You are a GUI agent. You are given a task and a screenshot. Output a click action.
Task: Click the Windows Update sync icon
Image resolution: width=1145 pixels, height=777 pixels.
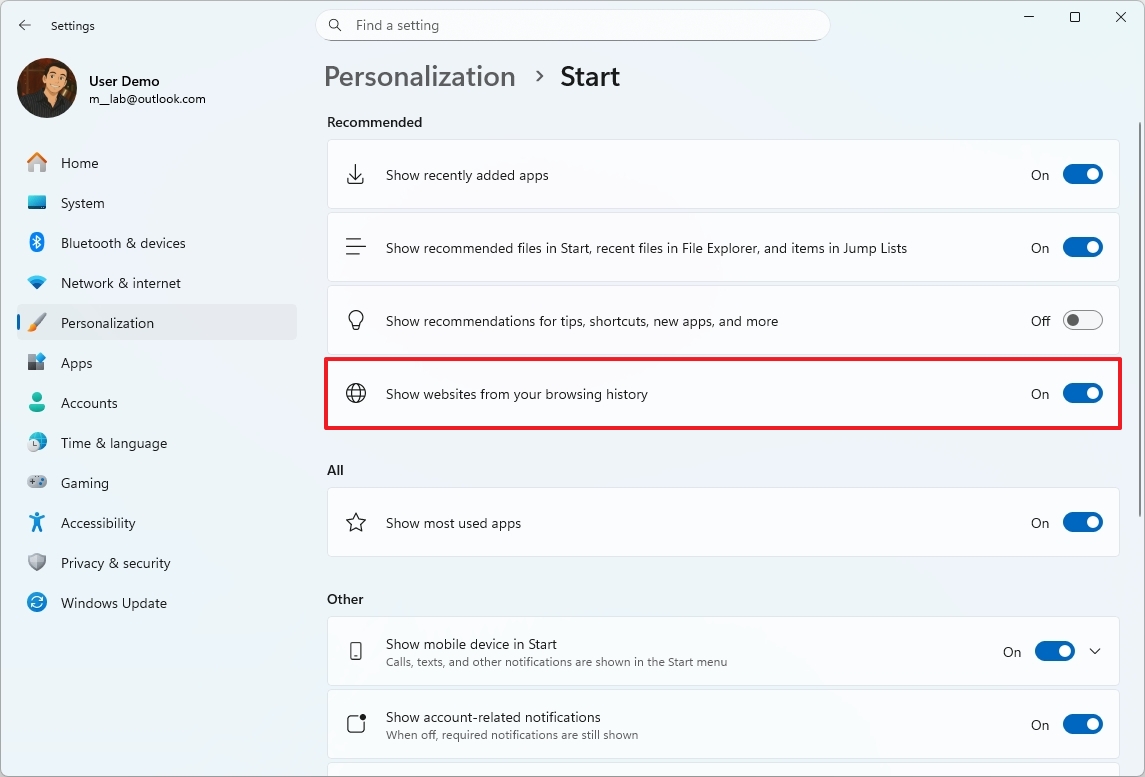click(x=37, y=603)
